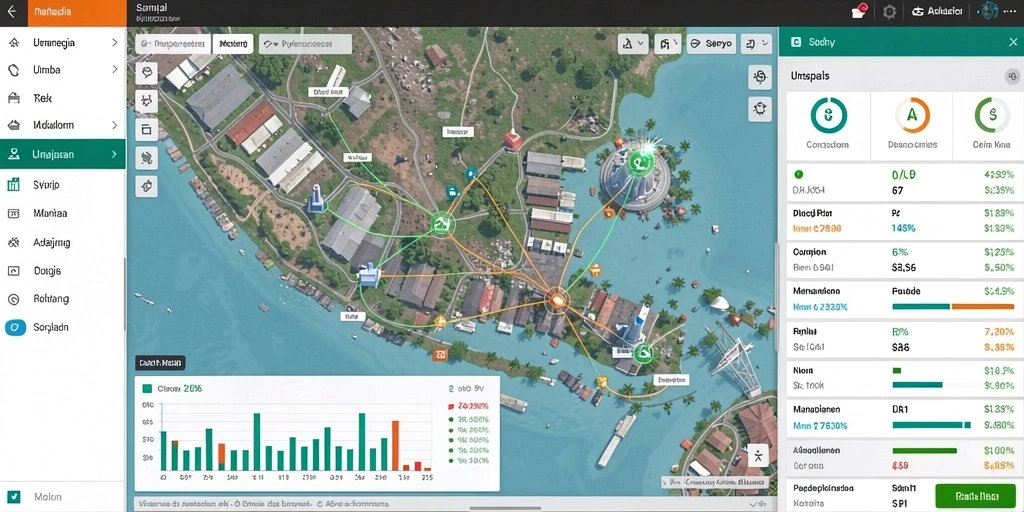Click the orange junction node marker on map
This screenshot has height=512, width=1024.
coord(556,300)
